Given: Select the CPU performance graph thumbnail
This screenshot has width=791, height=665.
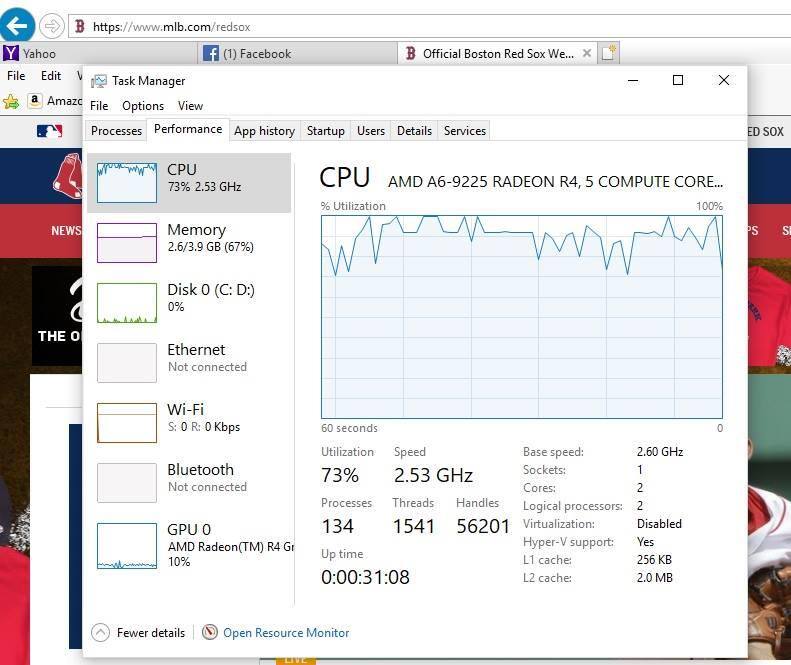Looking at the screenshot, I should [x=127, y=182].
